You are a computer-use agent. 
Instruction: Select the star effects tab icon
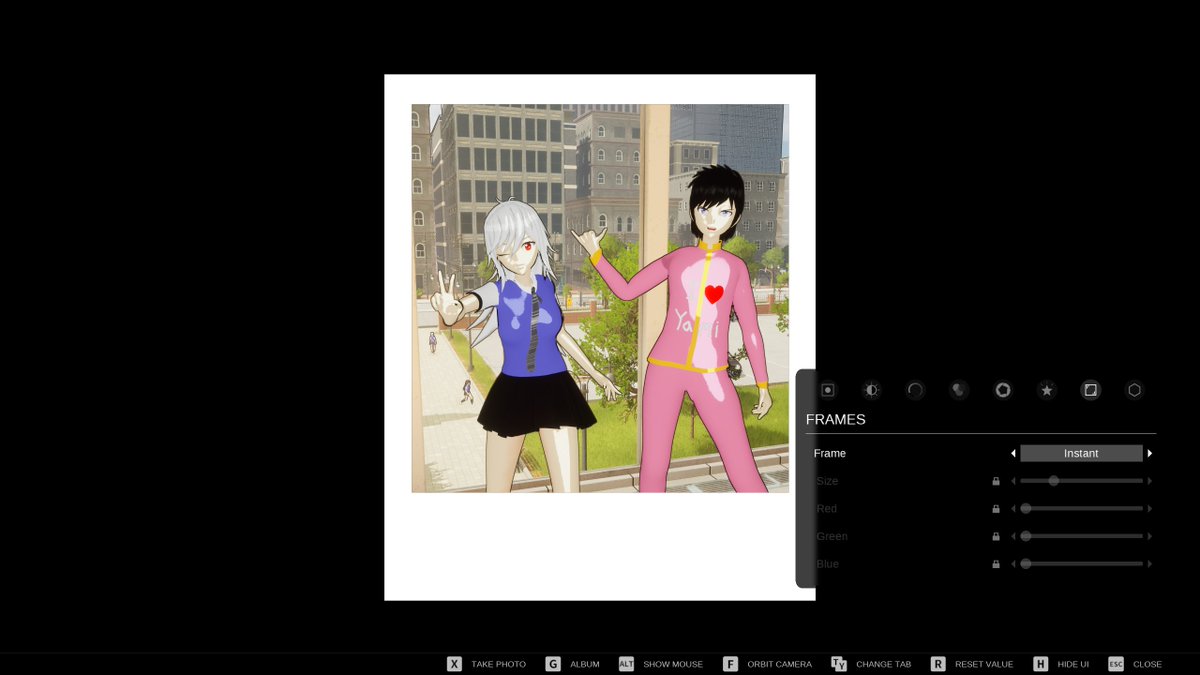coord(1046,390)
